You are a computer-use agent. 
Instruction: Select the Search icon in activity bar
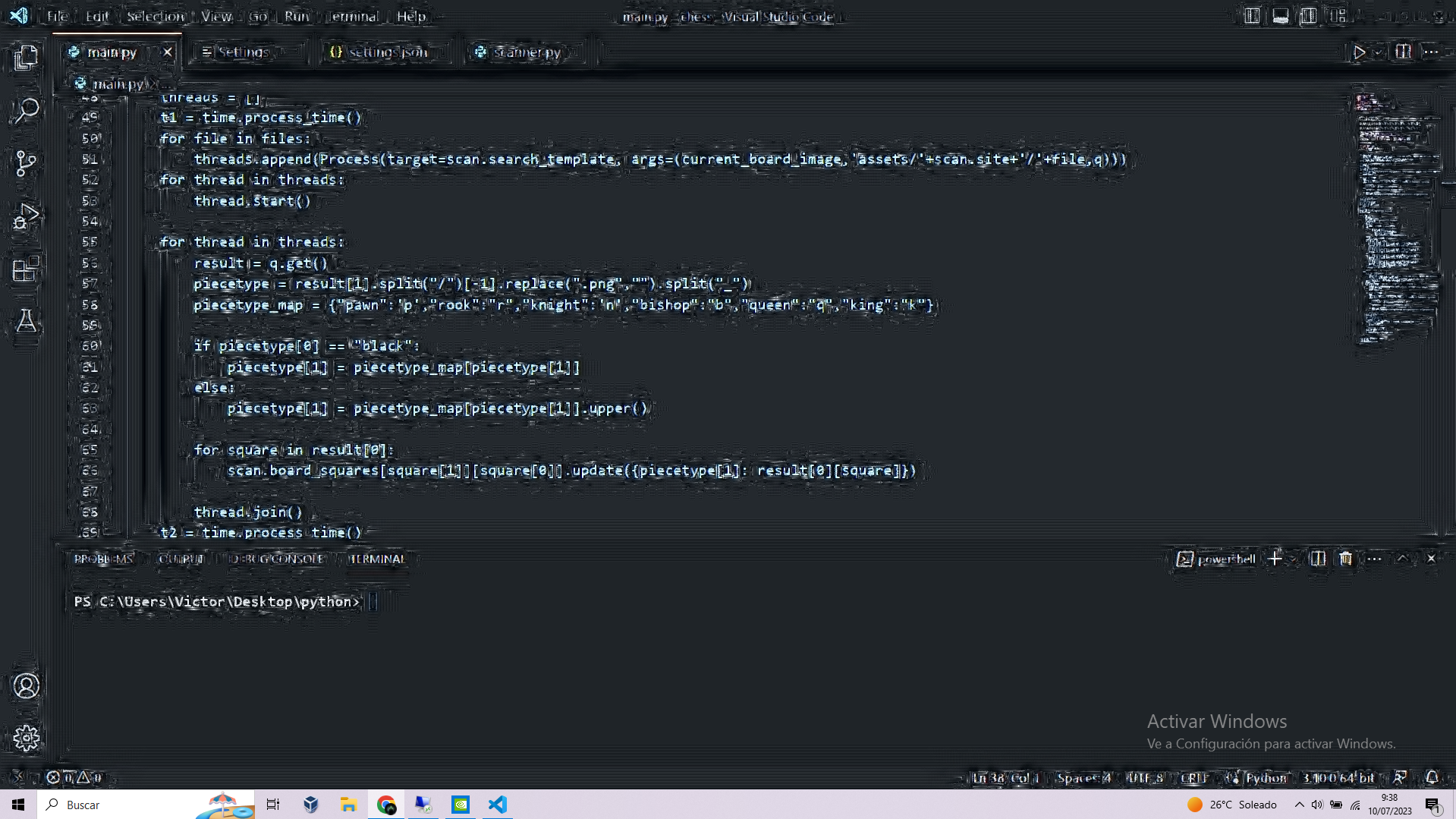click(27, 110)
